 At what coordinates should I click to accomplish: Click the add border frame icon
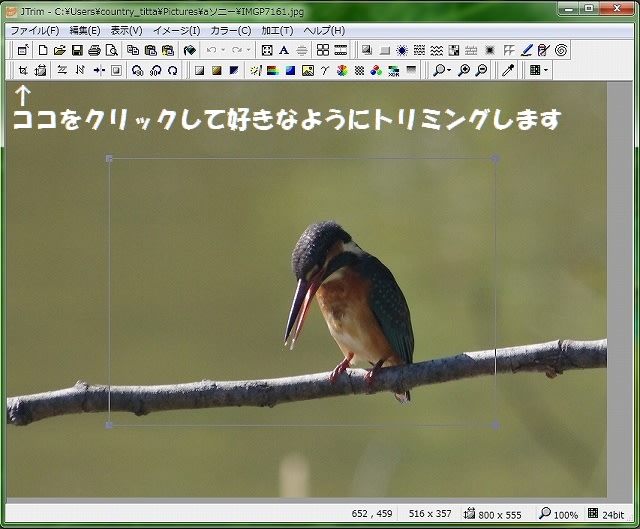click(116, 71)
